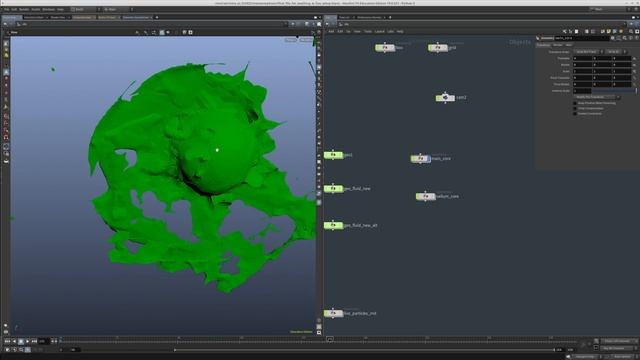
Task: Open the Tools menu in network editor
Action: [368, 31]
